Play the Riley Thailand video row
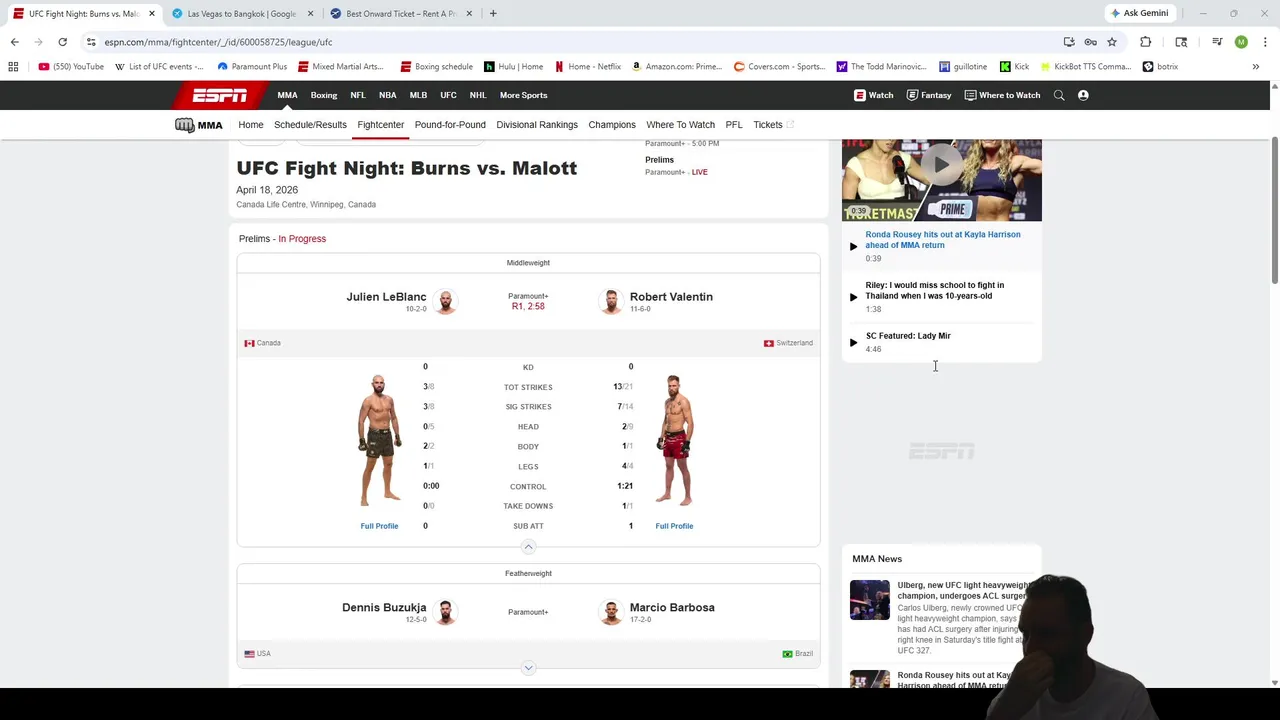This screenshot has height=720, width=1280. (941, 297)
